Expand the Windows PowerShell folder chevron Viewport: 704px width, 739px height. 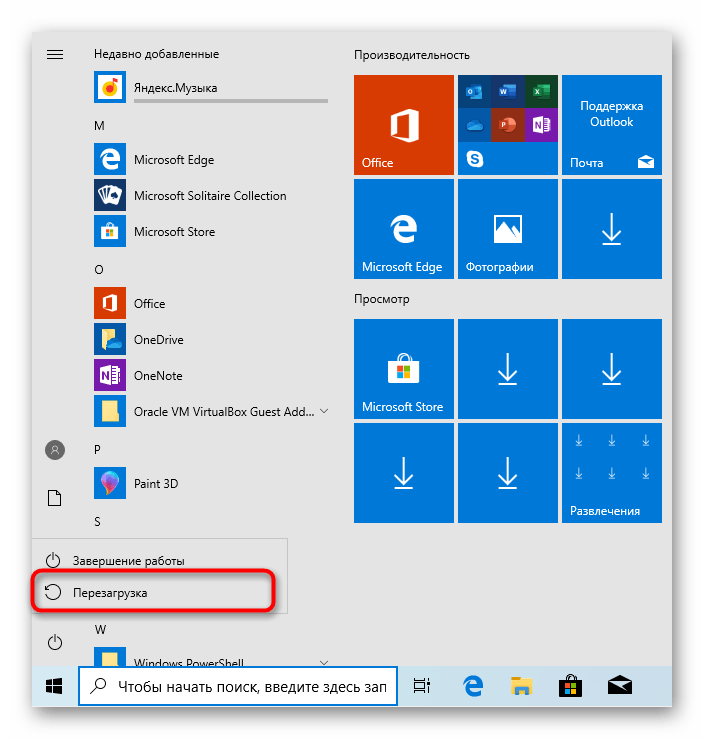point(324,662)
